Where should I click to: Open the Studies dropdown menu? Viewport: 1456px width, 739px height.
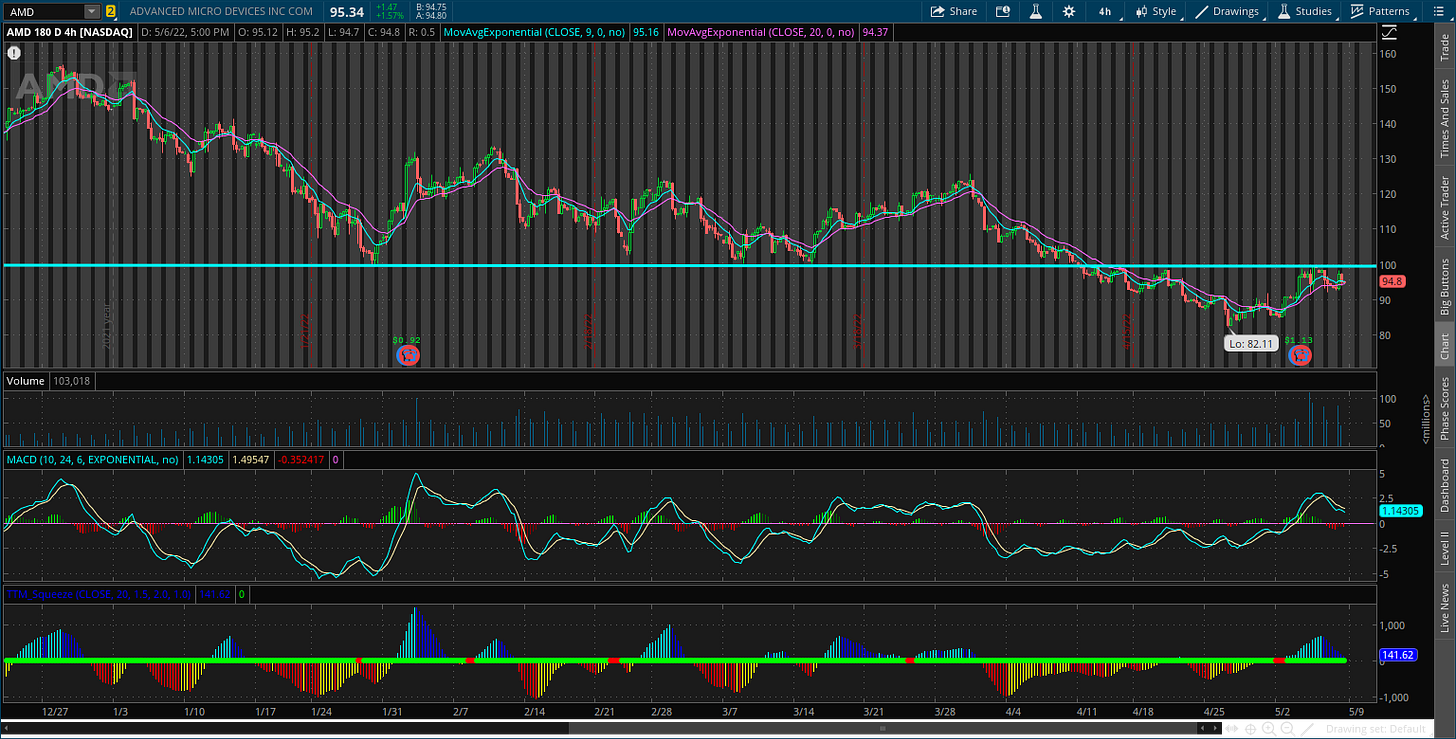(x=1305, y=11)
